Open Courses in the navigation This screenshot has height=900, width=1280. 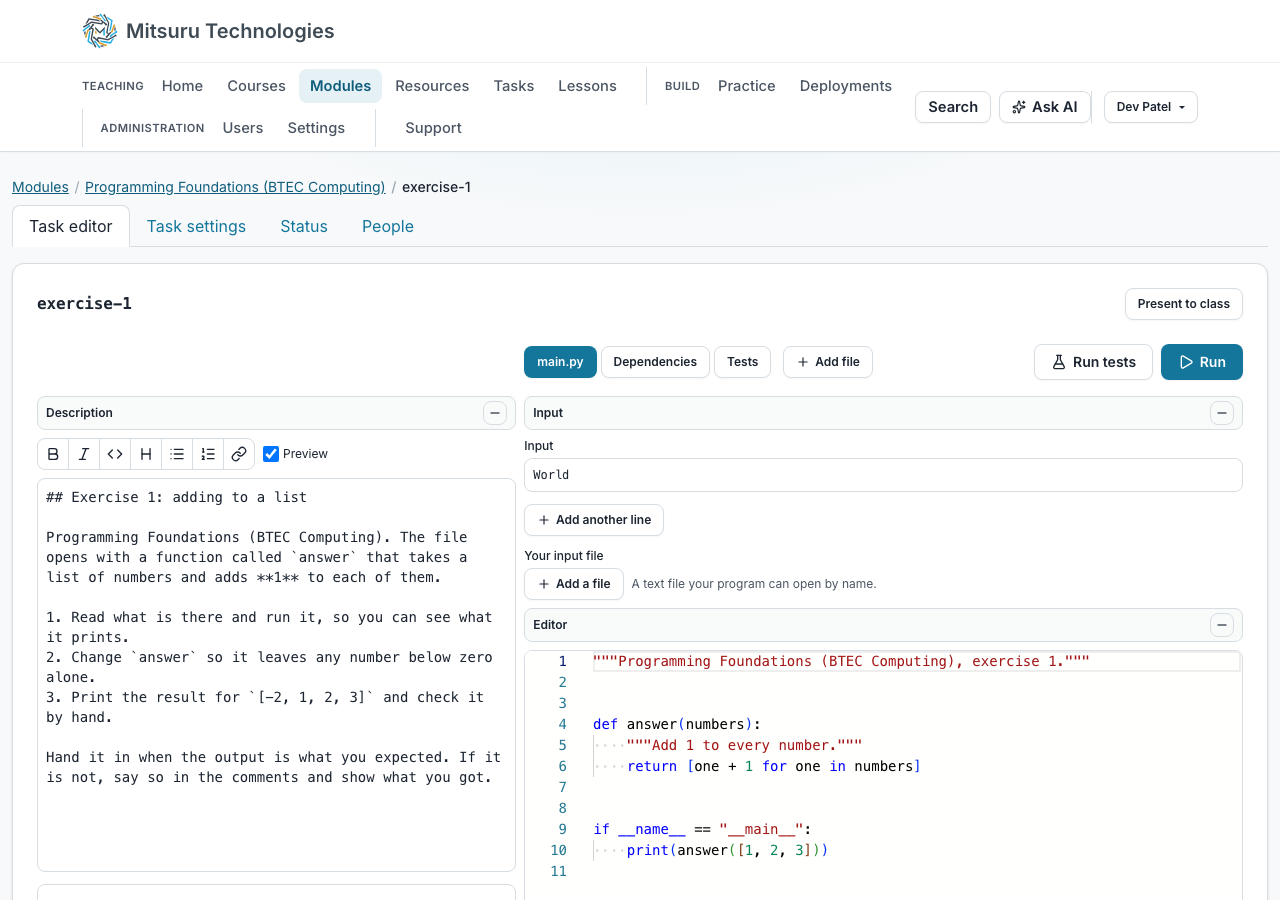(x=256, y=86)
